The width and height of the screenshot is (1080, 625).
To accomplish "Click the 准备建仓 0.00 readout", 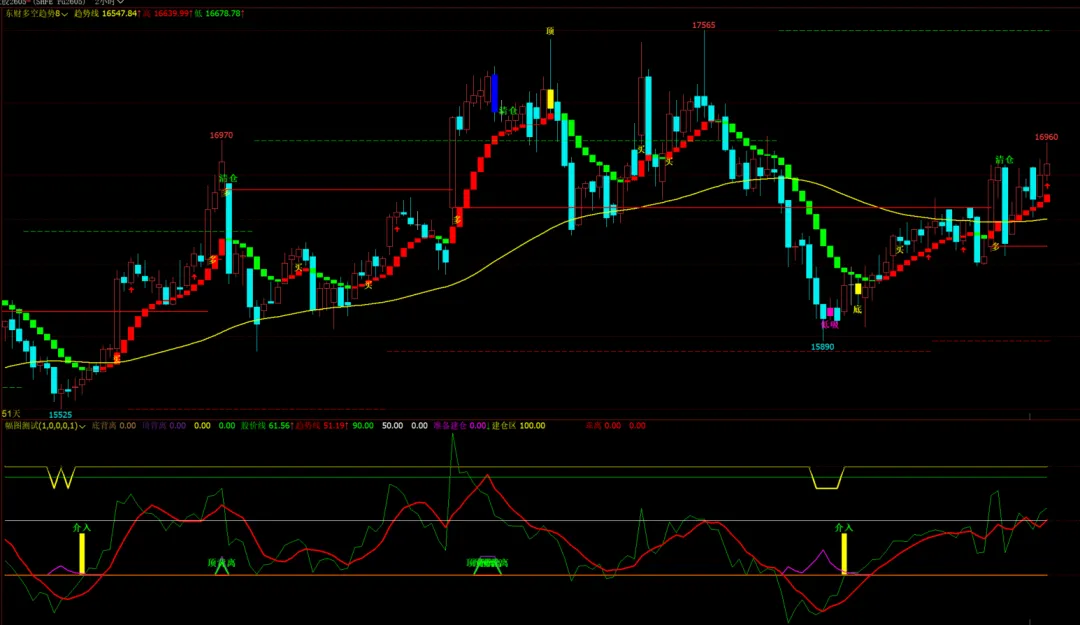I will click(x=461, y=426).
